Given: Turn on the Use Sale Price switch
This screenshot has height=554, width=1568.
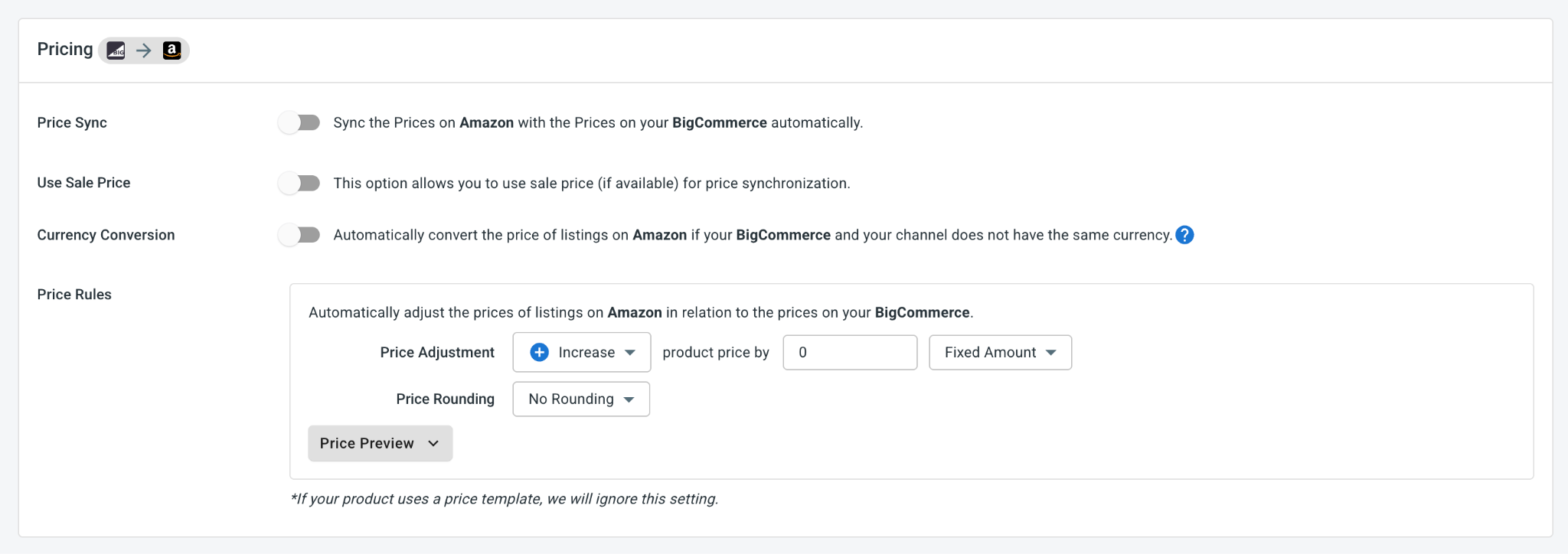Looking at the screenshot, I should [x=299, y=183].
